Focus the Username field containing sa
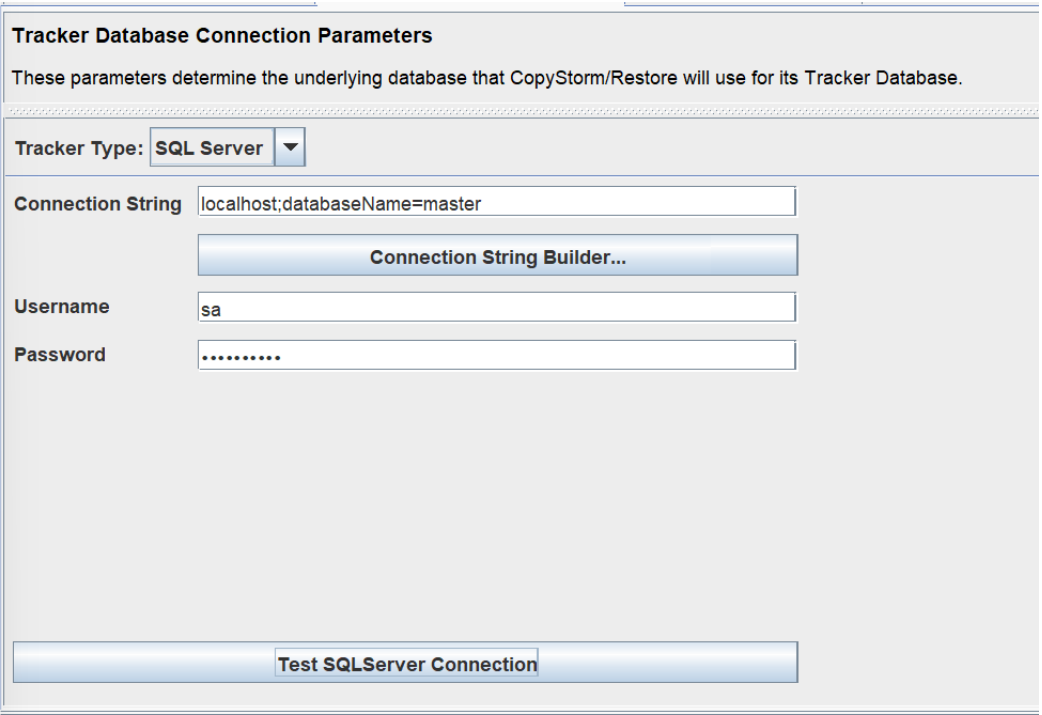The width and height of the screenshot is (1042, 715). (496, 307)
